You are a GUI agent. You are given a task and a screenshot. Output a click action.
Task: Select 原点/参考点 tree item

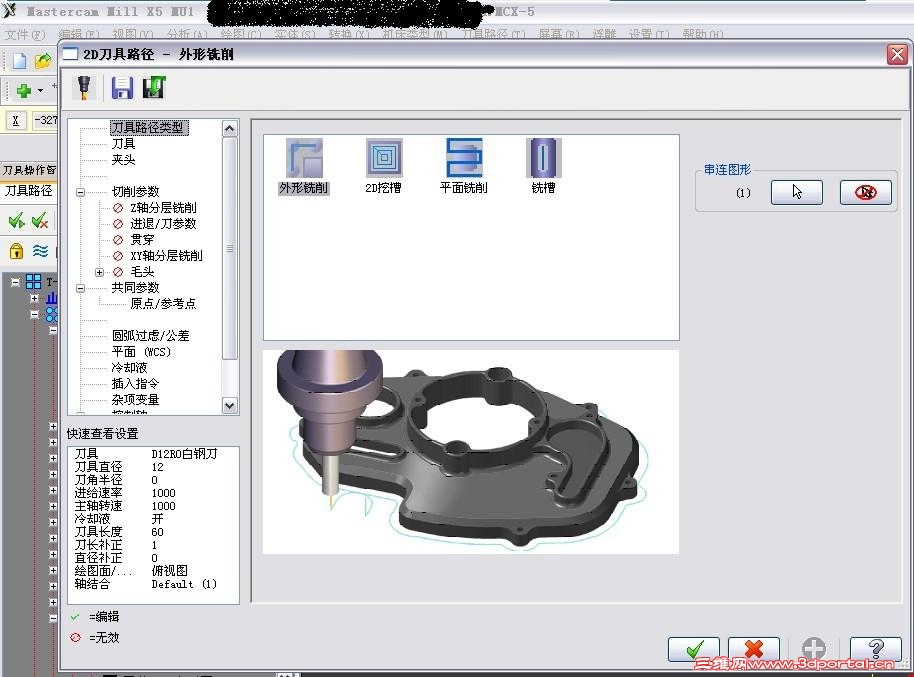click(163, 303)
